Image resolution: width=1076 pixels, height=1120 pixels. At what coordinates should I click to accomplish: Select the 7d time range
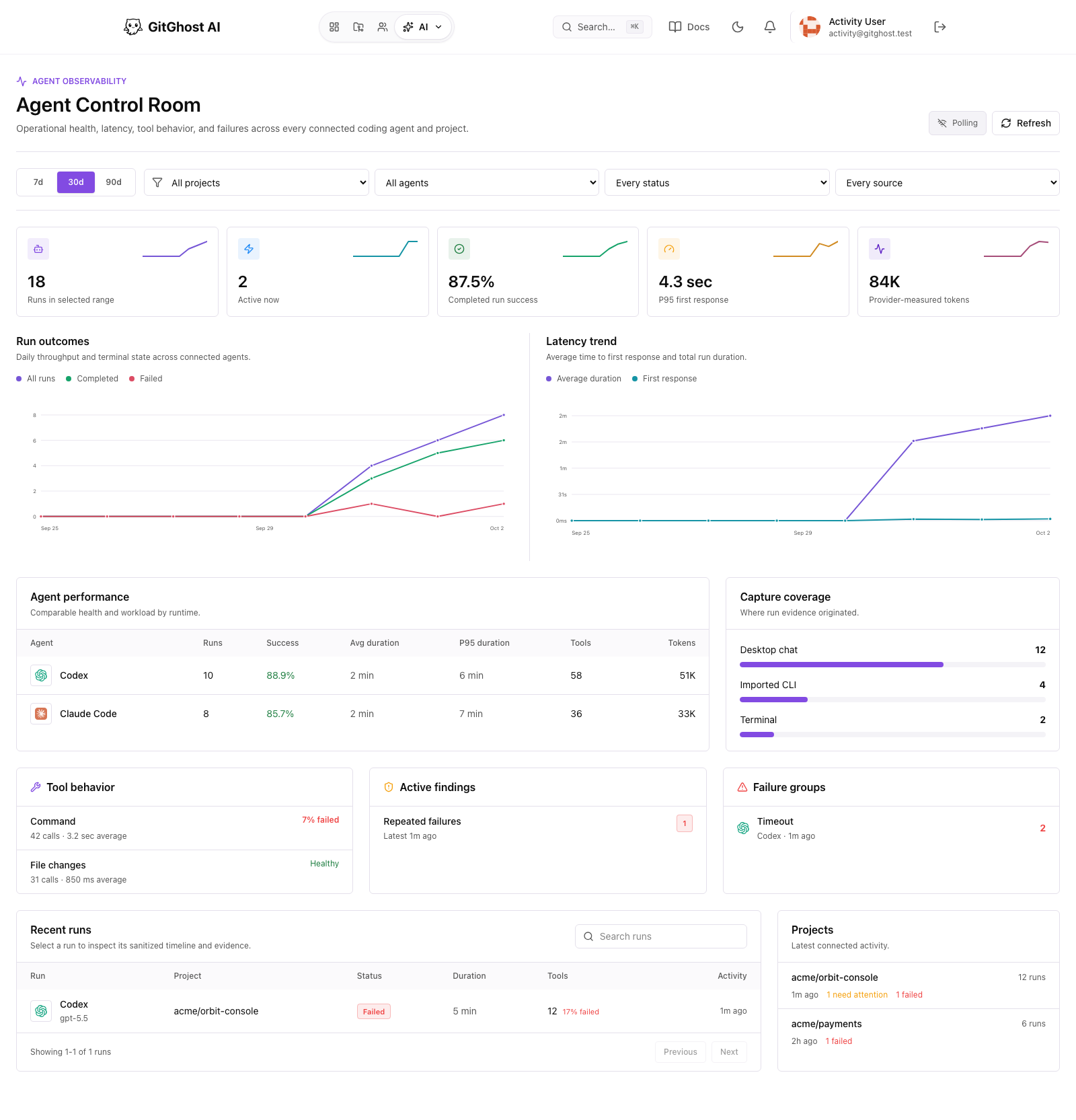point(38,182)
